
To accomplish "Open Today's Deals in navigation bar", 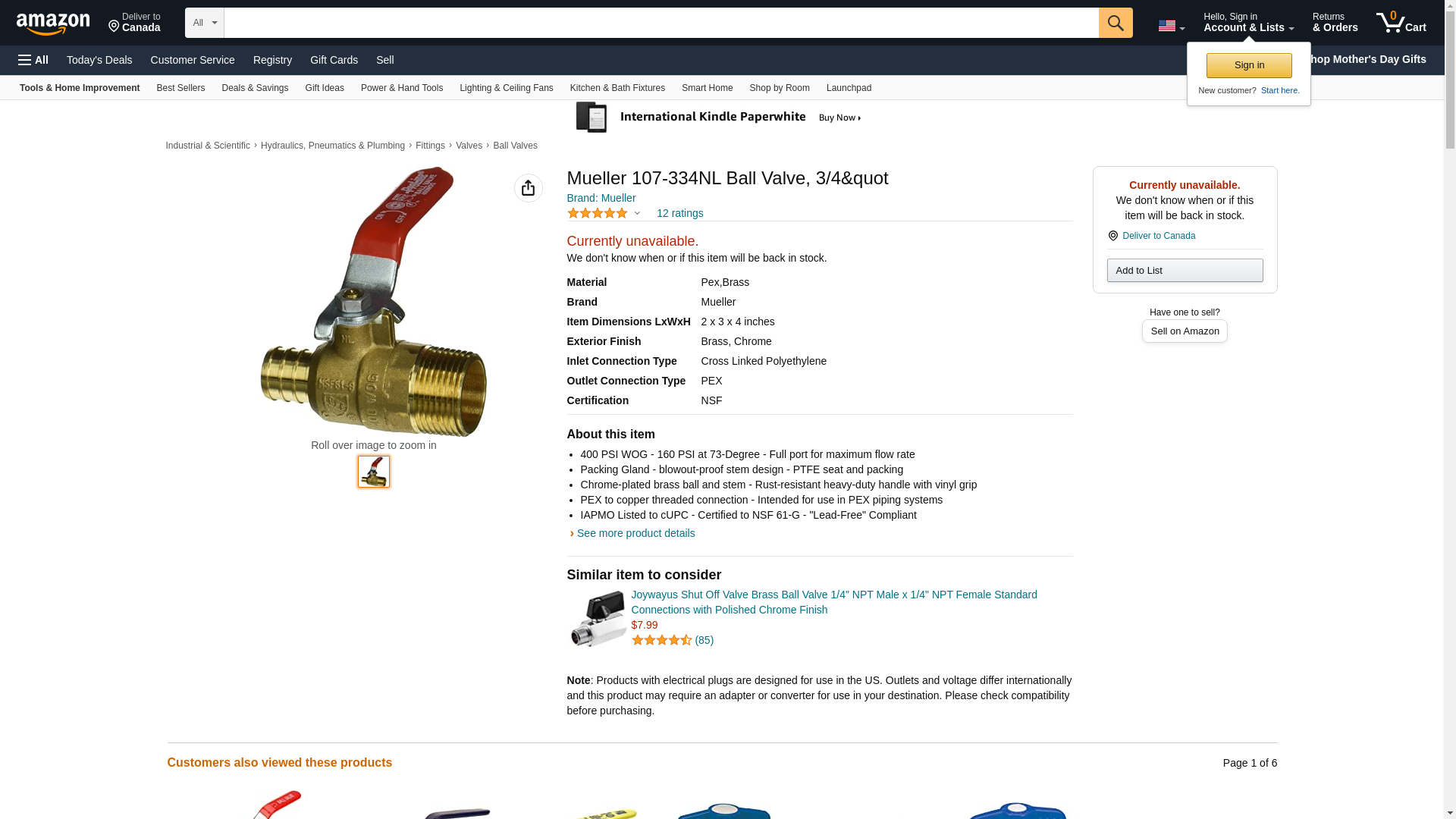I will pos(99,60).
